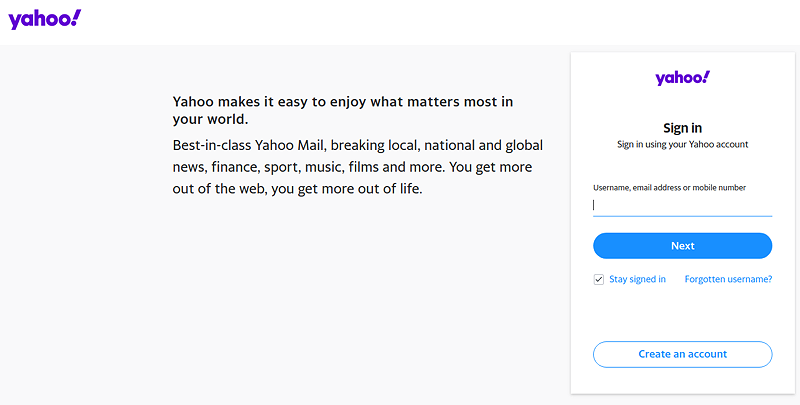The height and width of the screenshot is (405, 800).
Task: Click the Sign in heading
Action: tap(682, 128)
